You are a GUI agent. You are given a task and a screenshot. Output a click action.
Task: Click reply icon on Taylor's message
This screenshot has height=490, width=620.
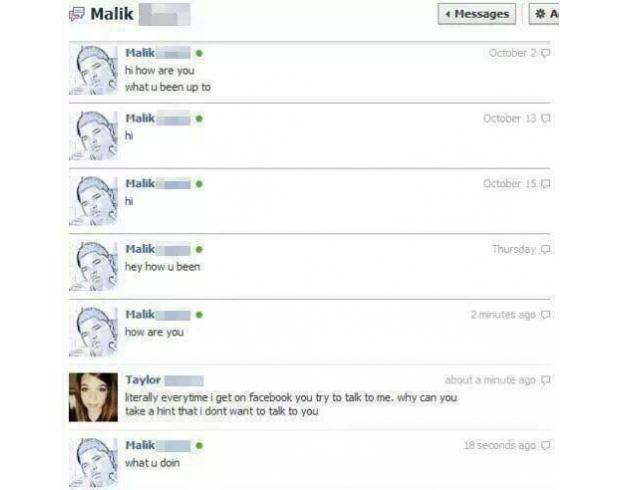[x=546, y=380]
